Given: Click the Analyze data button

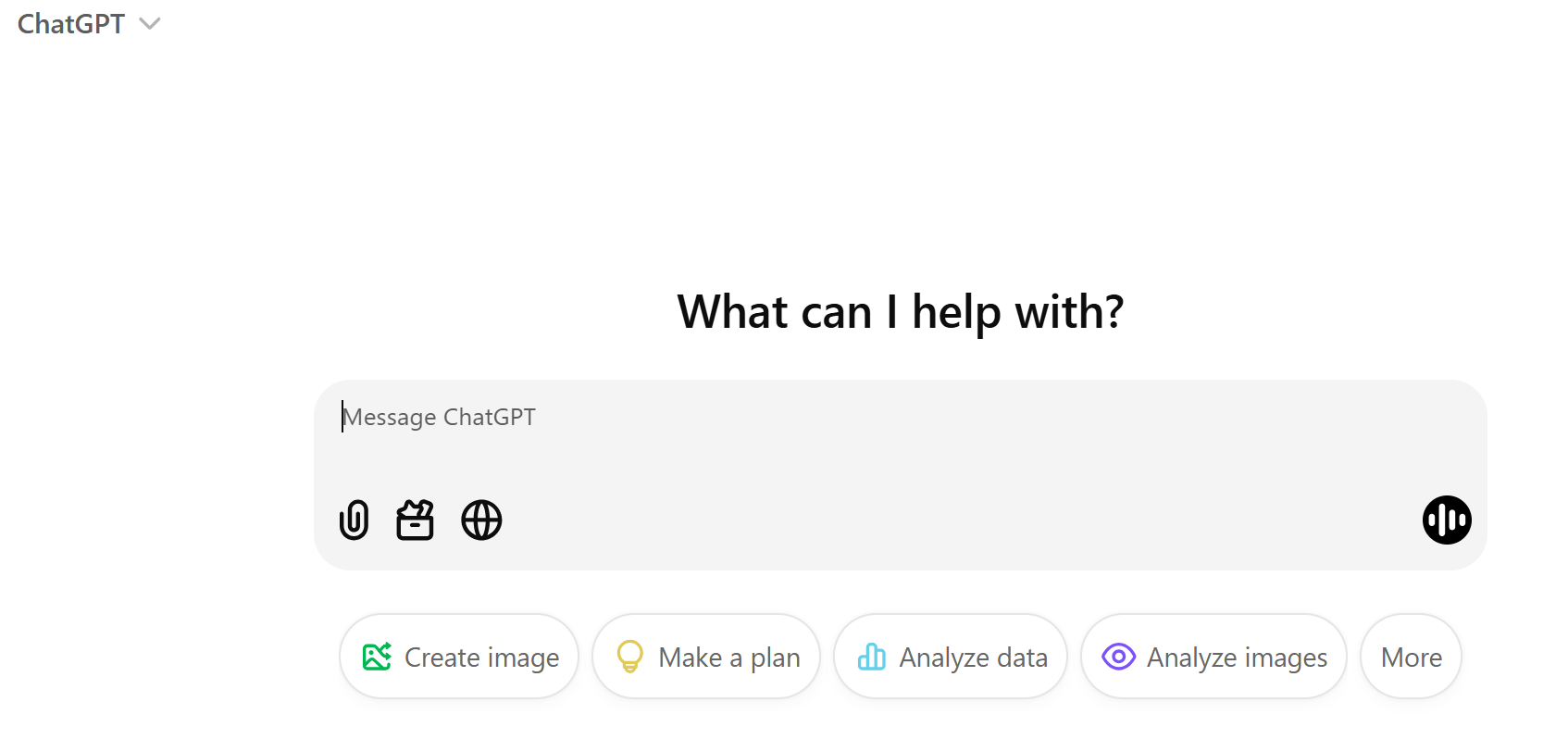Looking at the screenshot, I should click(x=950, y=656).
